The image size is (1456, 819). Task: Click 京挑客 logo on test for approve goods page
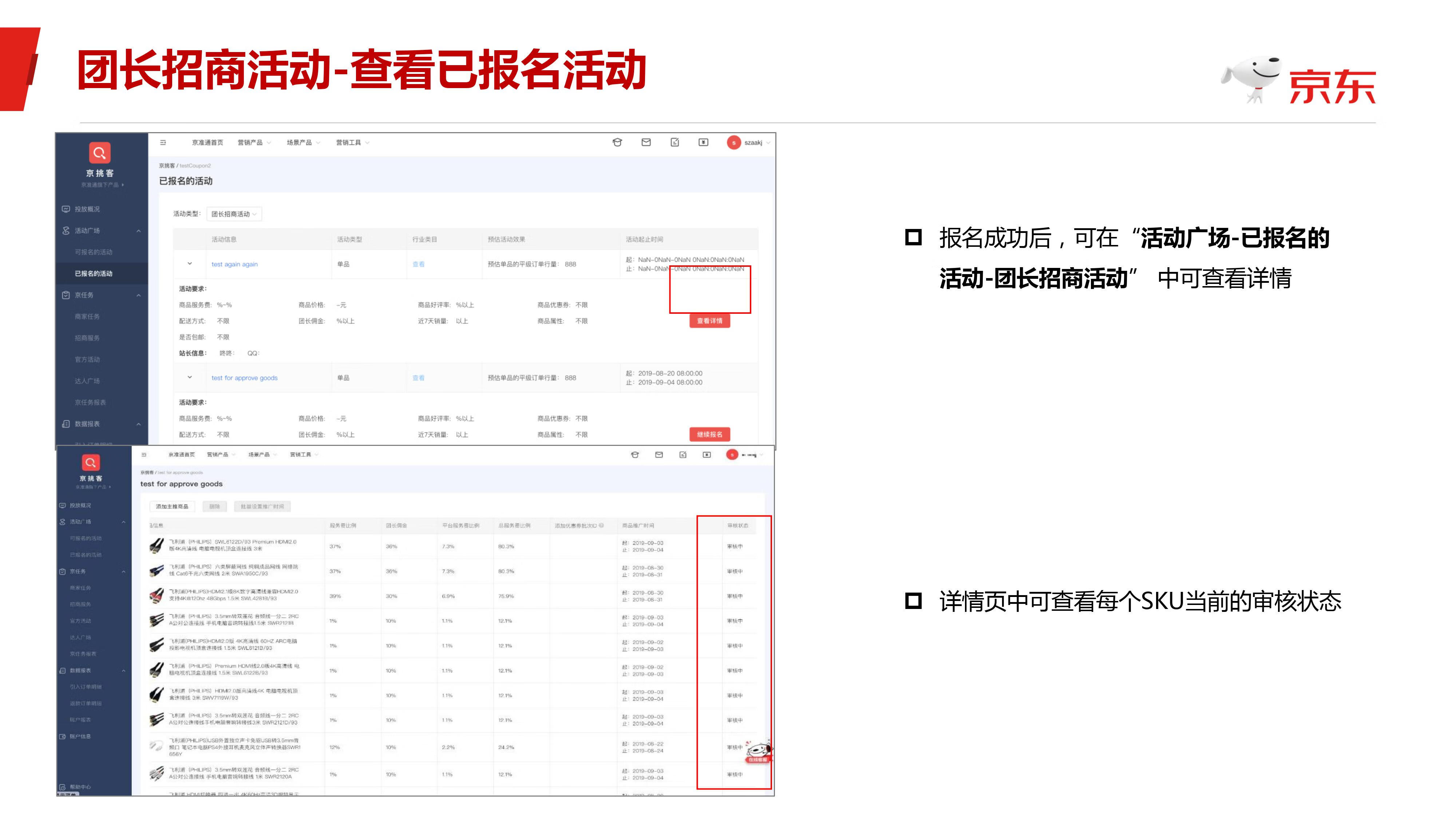click(90, 462)
